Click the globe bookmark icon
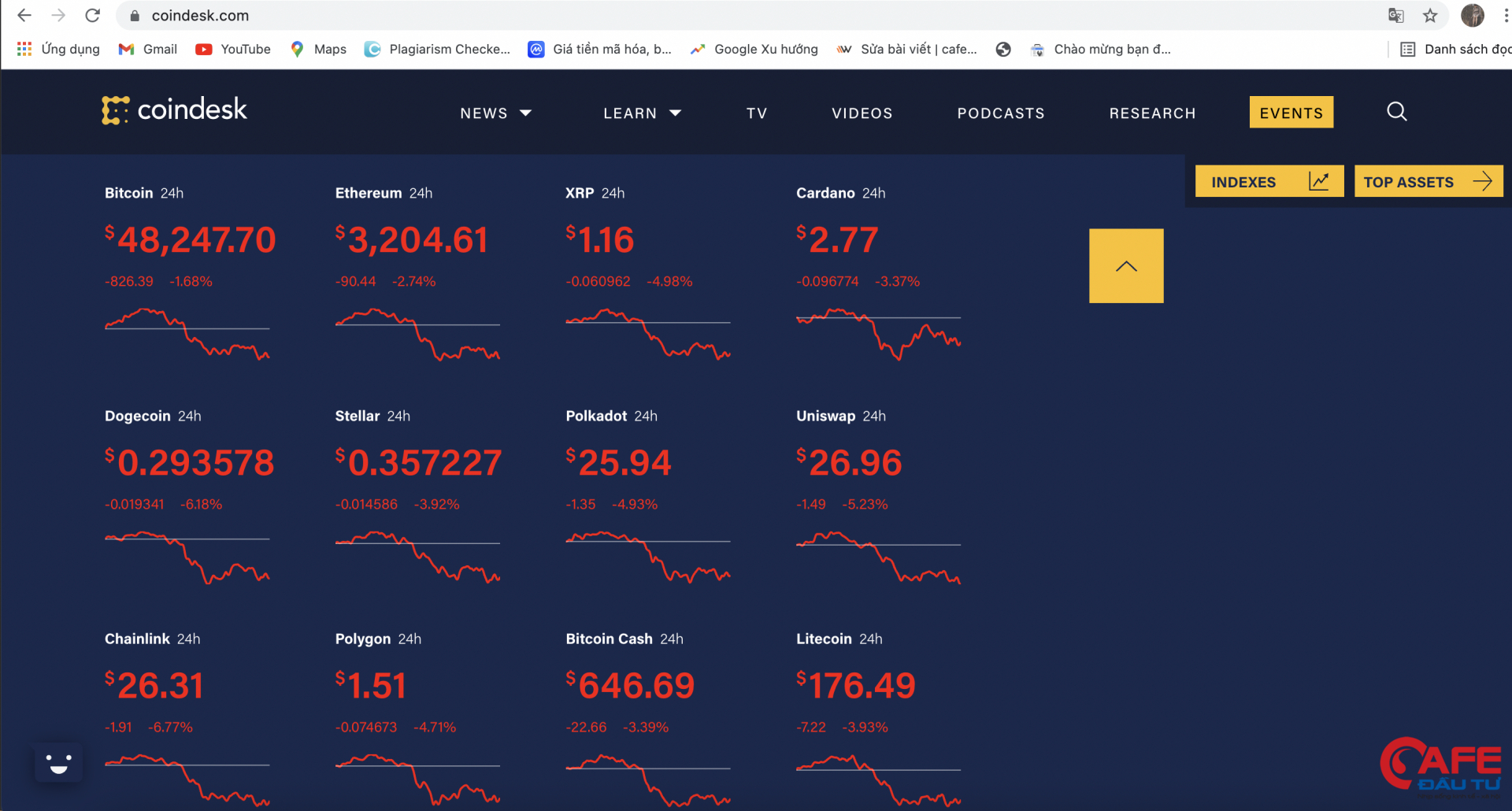Viewport: 1512px width, 811px height. [x=1003, y=50]
